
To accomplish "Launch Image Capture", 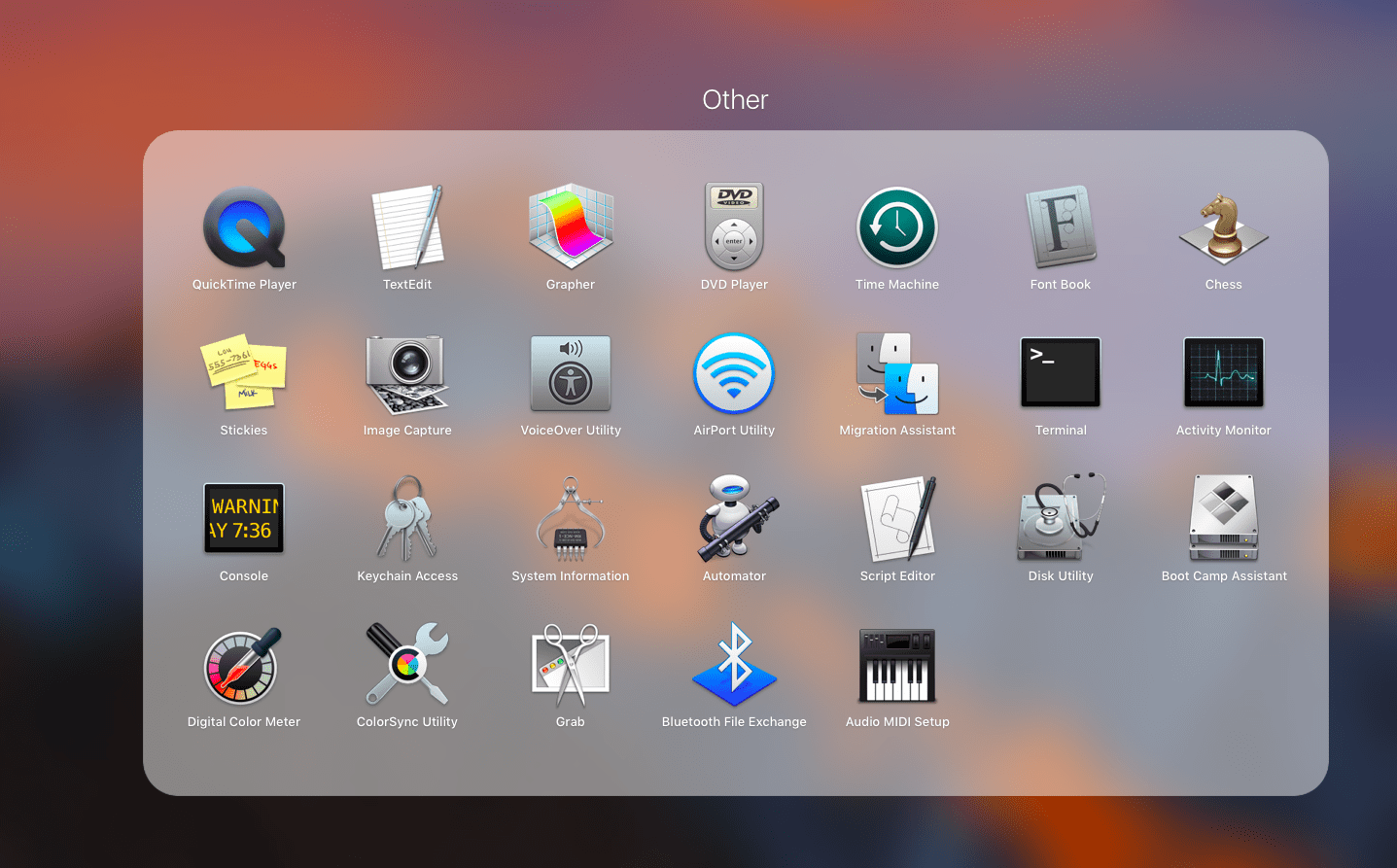I will click(407, 374).
